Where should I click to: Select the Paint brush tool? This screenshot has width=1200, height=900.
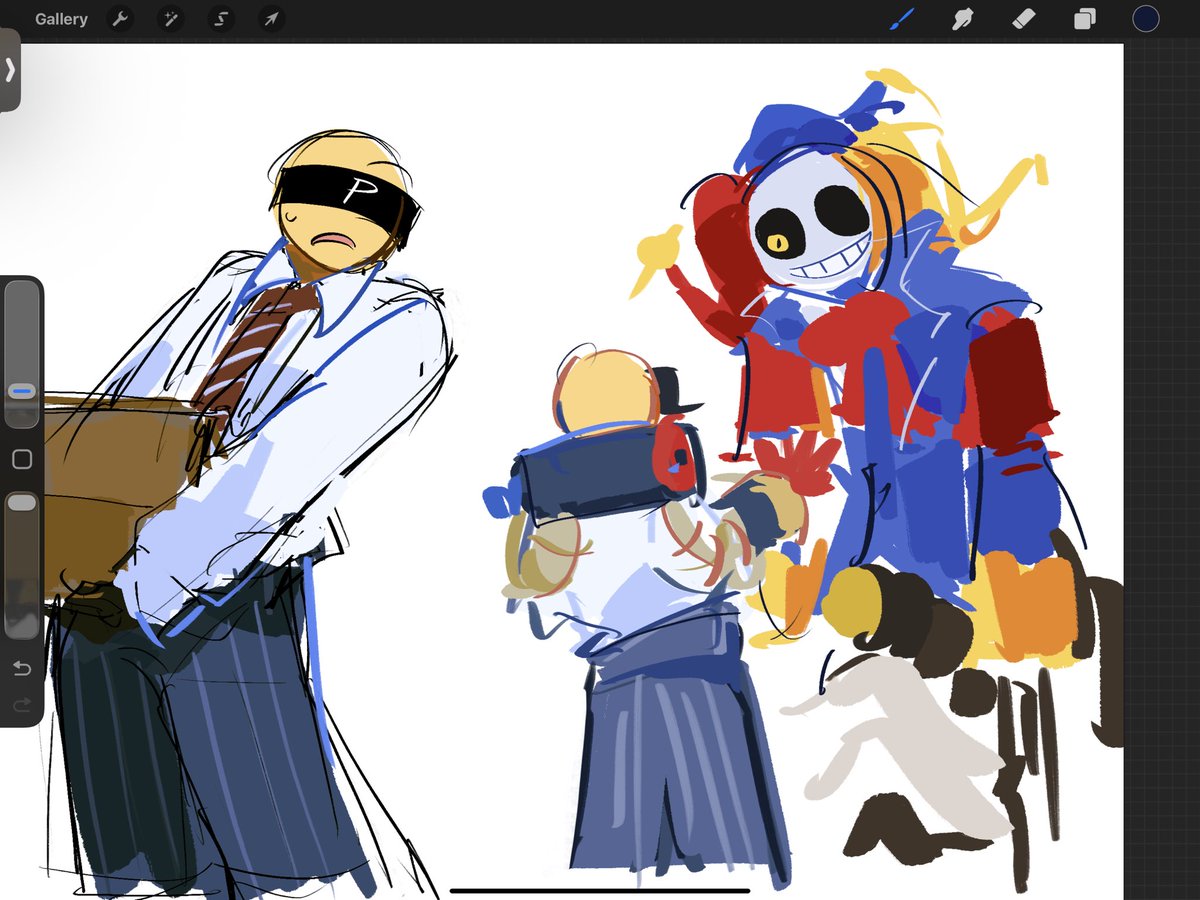903,19
